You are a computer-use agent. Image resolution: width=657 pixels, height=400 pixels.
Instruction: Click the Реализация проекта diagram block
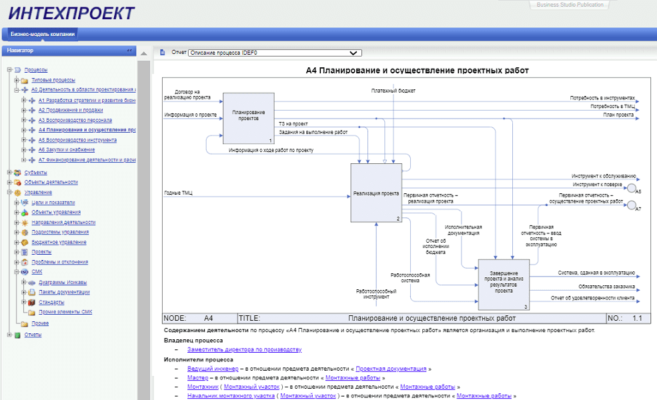(376, 193)
